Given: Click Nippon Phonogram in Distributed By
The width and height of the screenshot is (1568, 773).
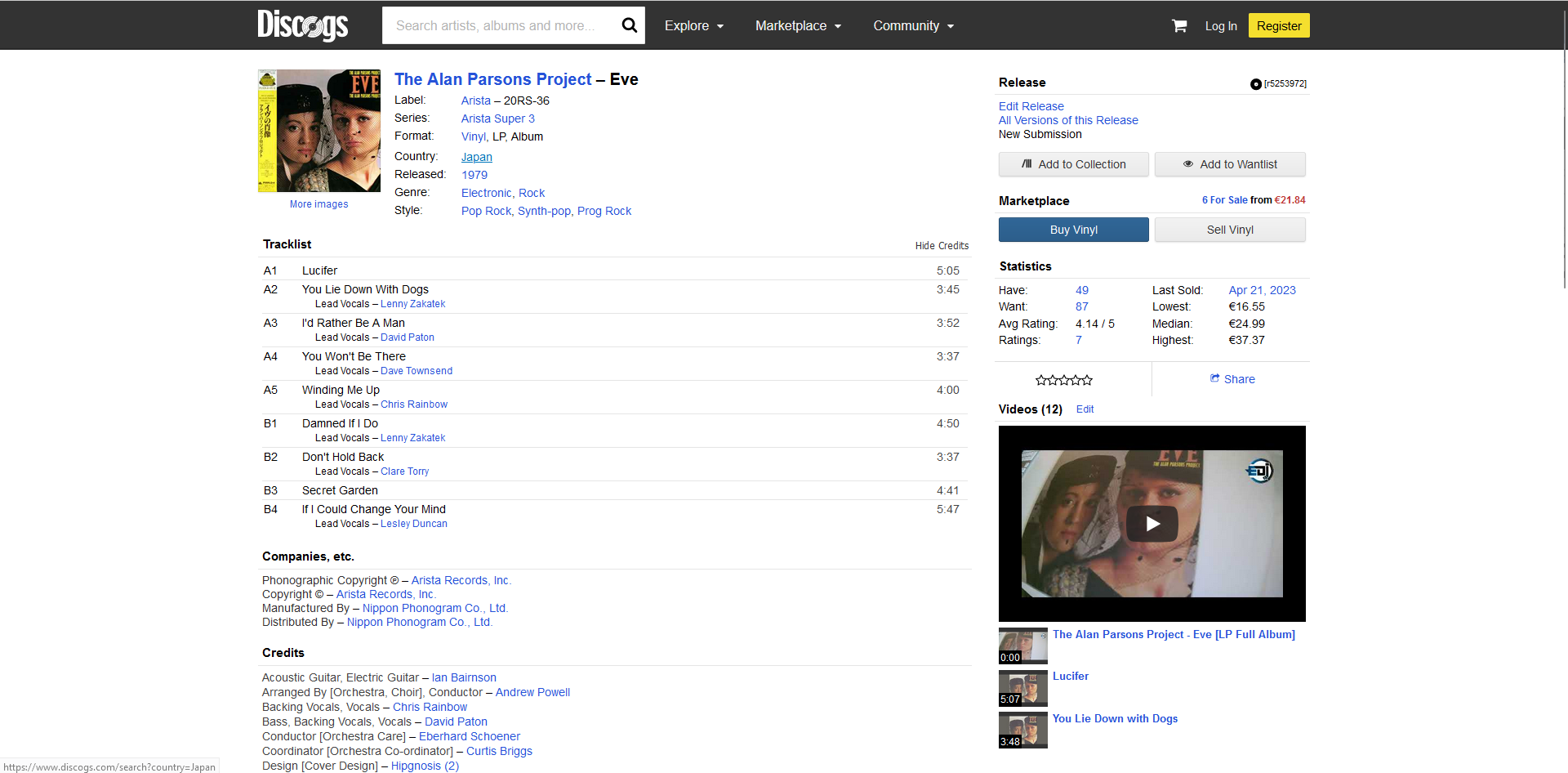Looking at the screenshot, I should 419,622.
